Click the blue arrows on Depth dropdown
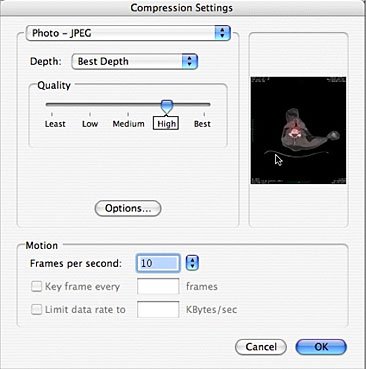The width and height of the screenshot is (366, 369). (x=190, y=61)
